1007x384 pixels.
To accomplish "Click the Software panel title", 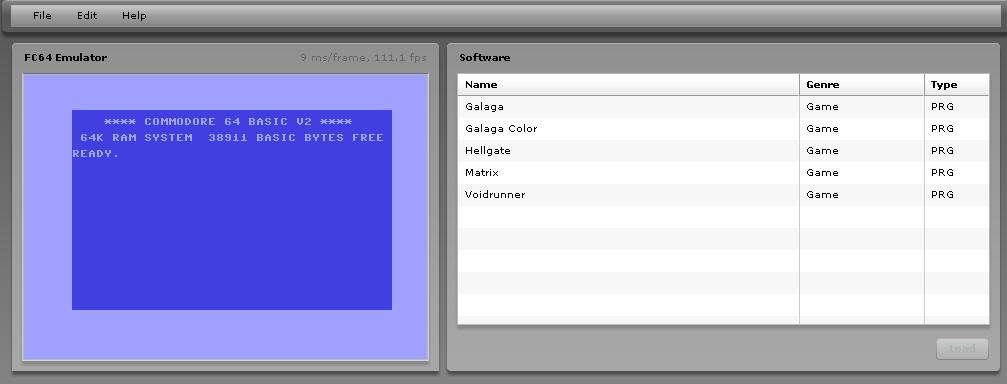I will 485,58.
